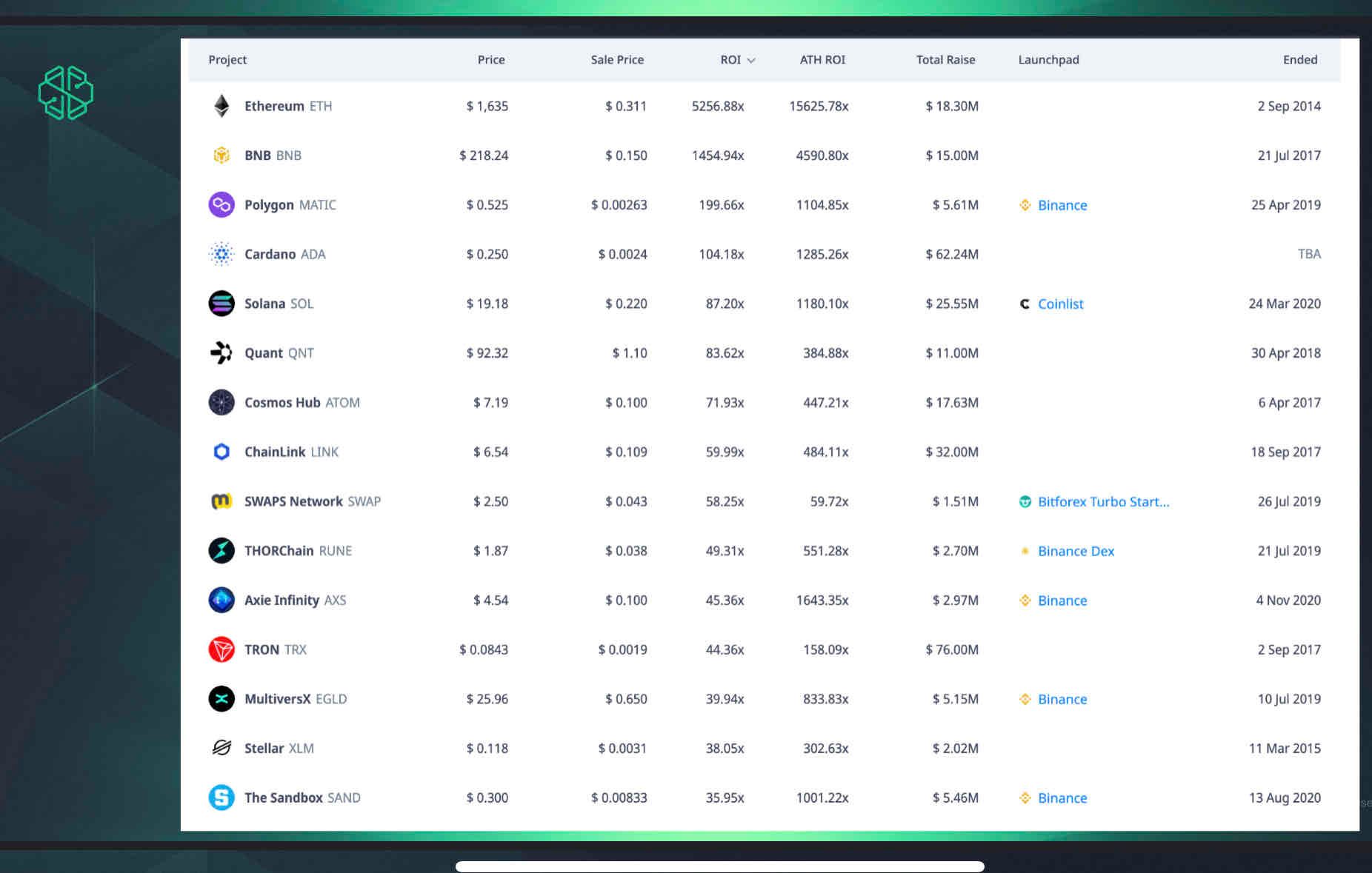Click the Quant QNT logo icon
Screen dimensions: 1372x873
click(x=222, y=352)
